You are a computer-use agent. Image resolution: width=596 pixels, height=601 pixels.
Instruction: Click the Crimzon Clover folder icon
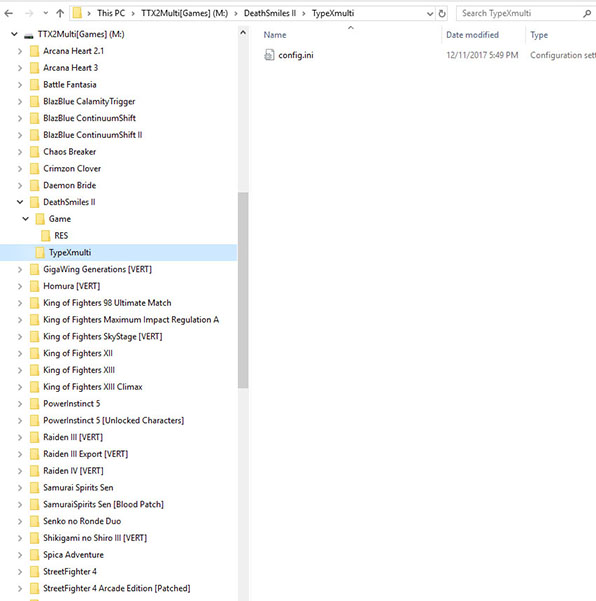click(34, 168)
